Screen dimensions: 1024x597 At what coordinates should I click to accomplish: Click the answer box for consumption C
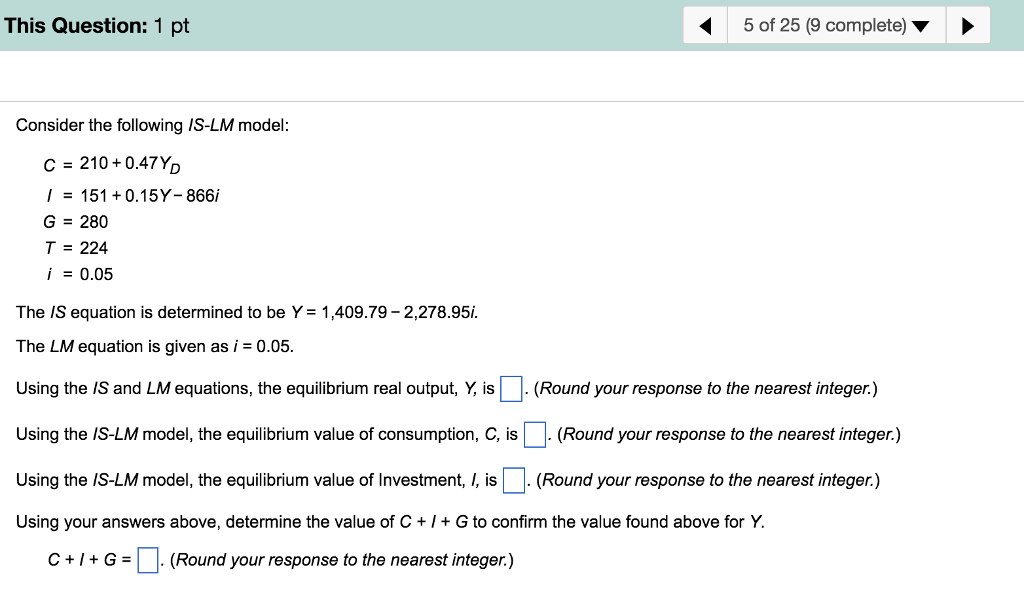[x=534, y=434]
